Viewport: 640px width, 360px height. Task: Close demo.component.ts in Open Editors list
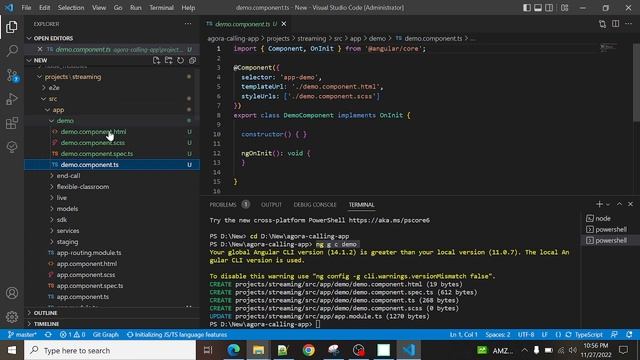coord(40,49)
